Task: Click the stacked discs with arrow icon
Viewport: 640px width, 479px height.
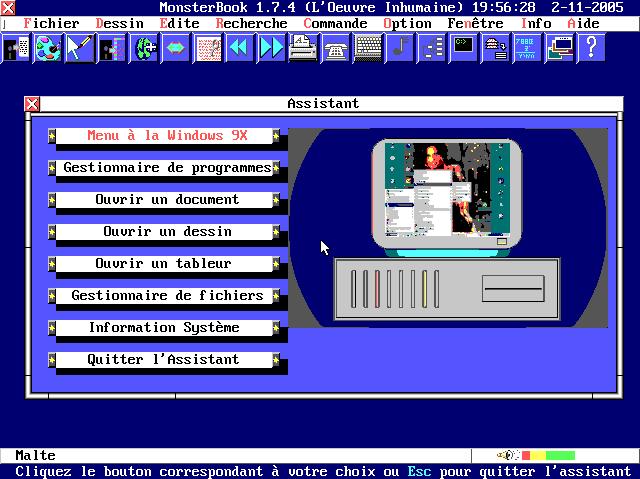Action: click(x=496, y=48)
